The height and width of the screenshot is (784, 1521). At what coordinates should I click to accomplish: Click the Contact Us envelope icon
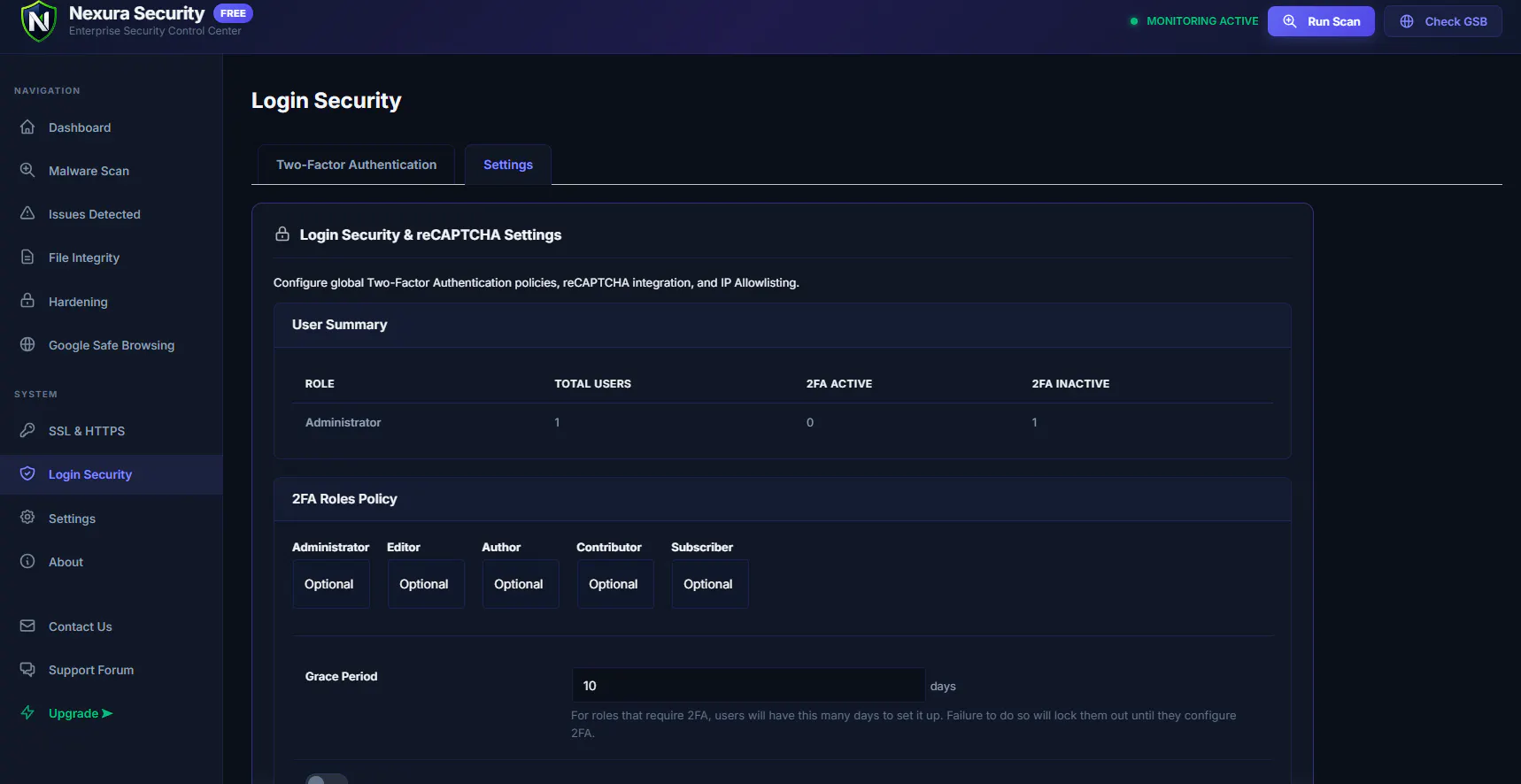tap(27, 626)
